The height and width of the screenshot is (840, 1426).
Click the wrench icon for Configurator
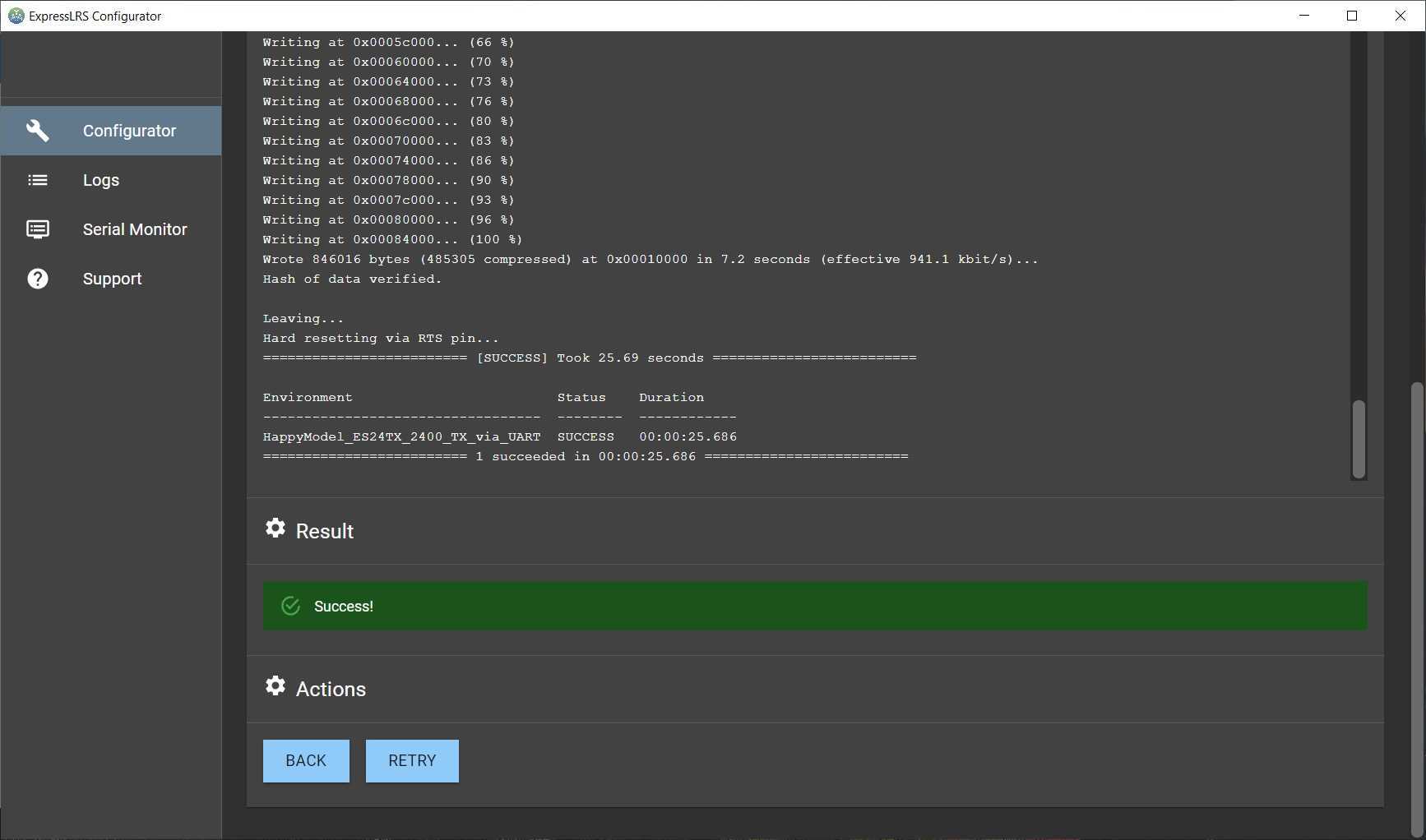coord(37,131)
